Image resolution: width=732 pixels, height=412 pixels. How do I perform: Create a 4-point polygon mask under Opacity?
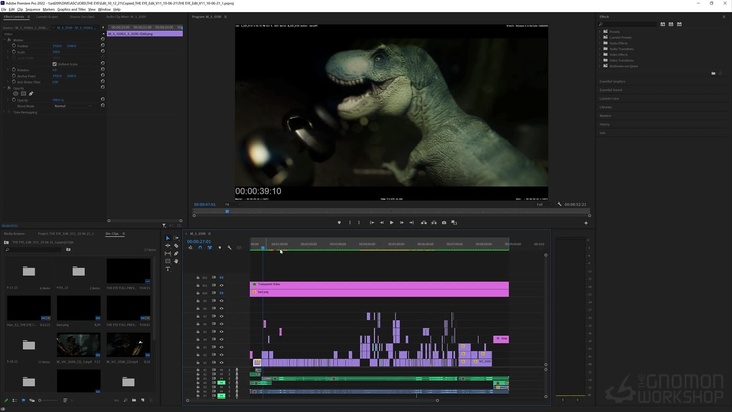pos(23,94)
